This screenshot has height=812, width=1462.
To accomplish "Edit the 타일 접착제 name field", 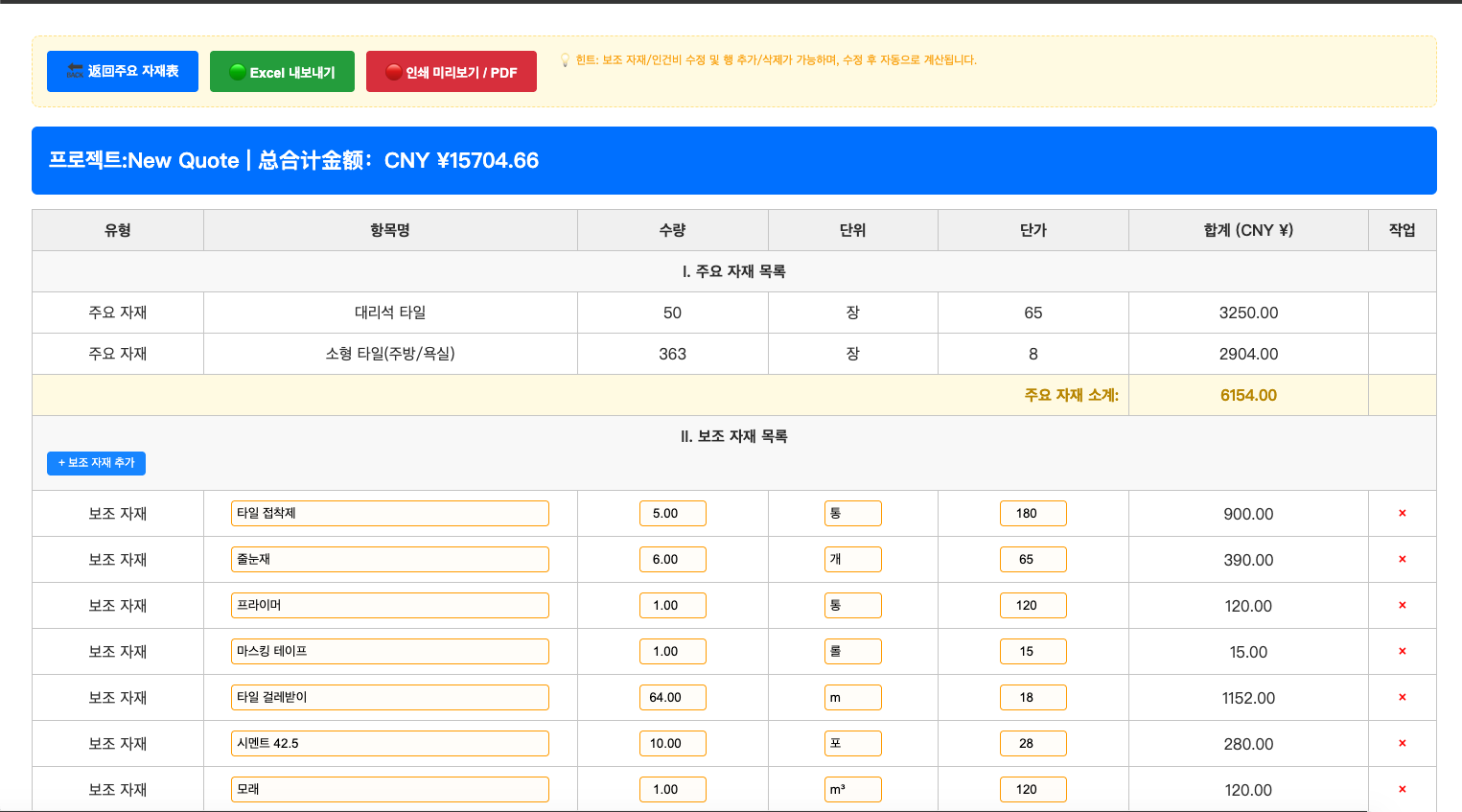I will (x=390, y=513).
